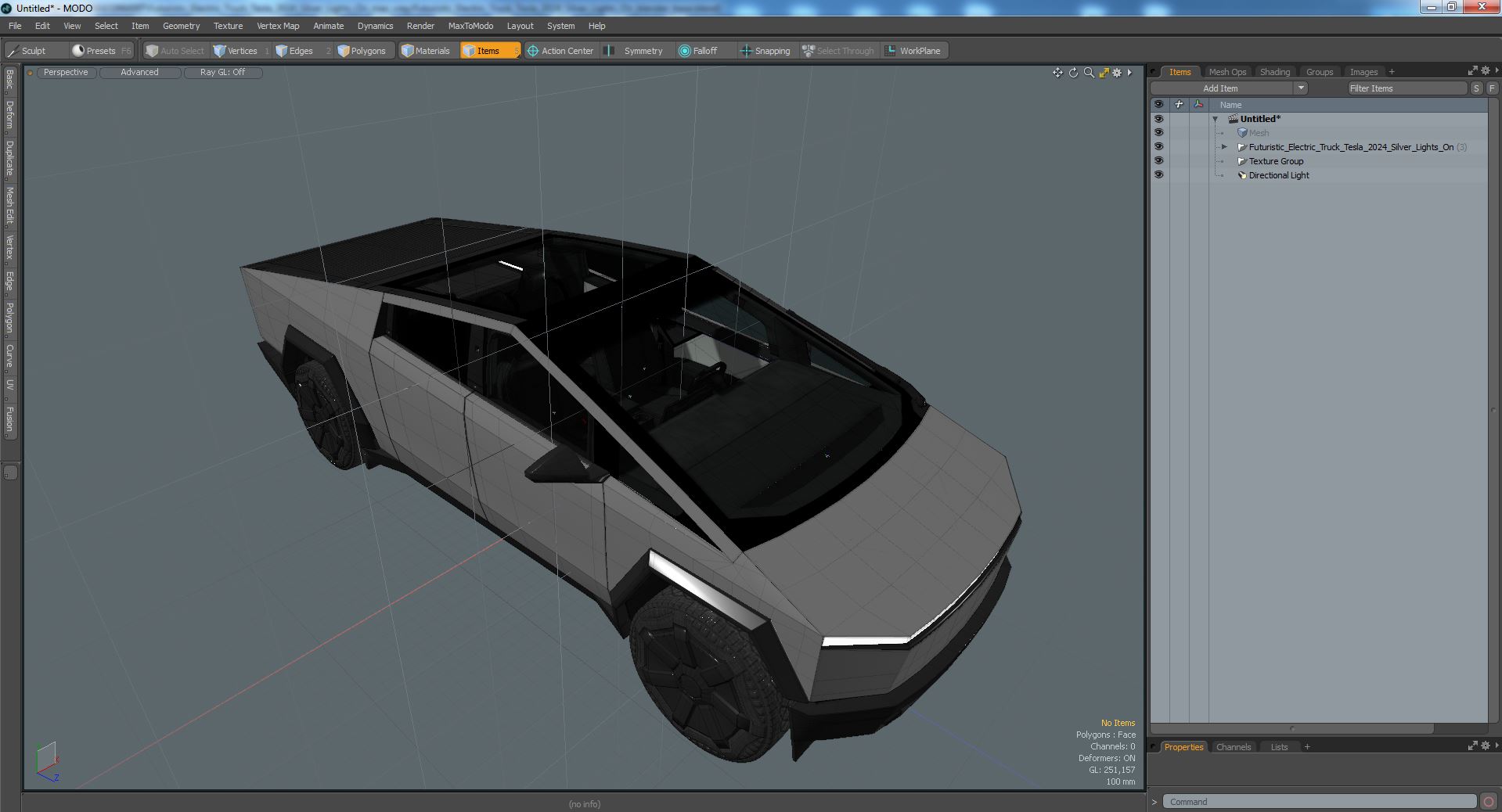The width and height of the screenshot is (1502, 812).
Task: Switch to Vertices selection mode
Action: 240,51
